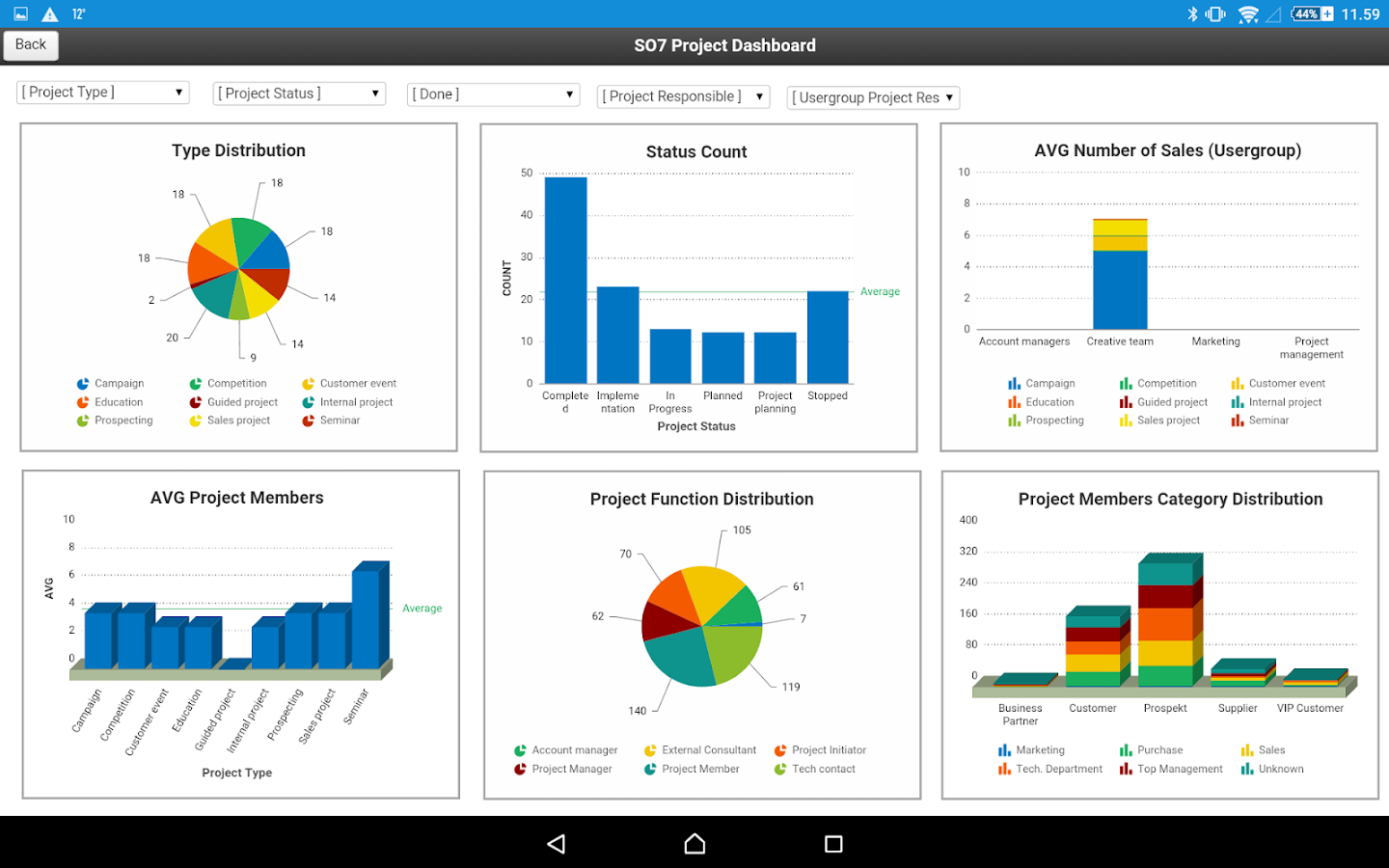Click Seminar legend icon in Type Distribution
This screenshot has height=868, width=1389.
(309, 420)
